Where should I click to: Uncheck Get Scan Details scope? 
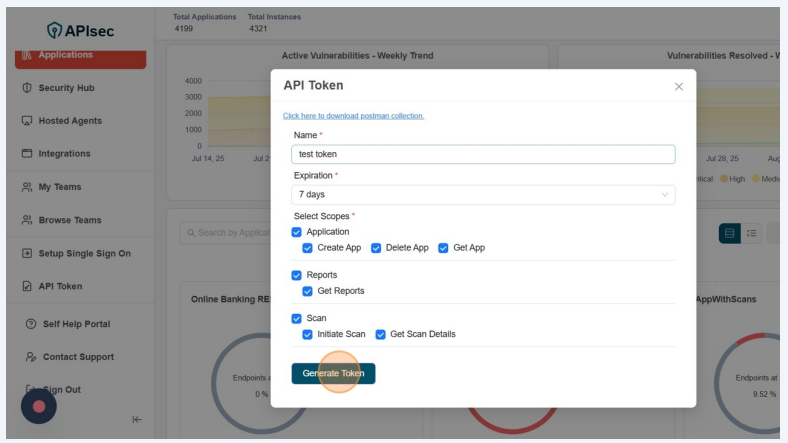(x=380, y=335)
